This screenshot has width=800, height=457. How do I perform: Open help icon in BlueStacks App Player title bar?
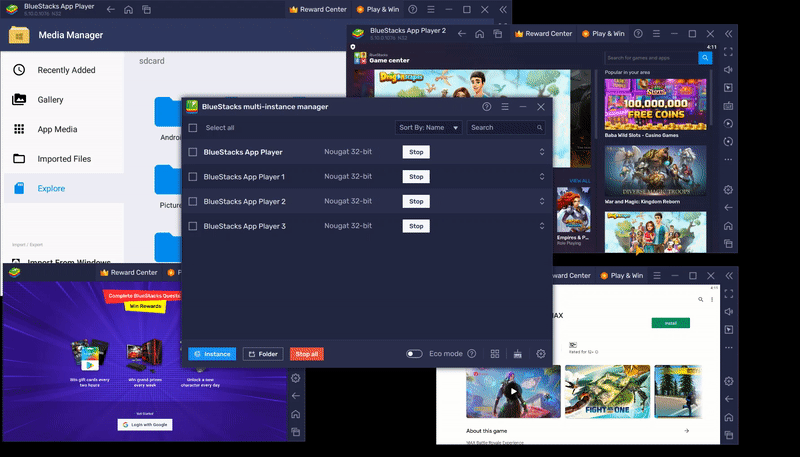click(413, 9)
